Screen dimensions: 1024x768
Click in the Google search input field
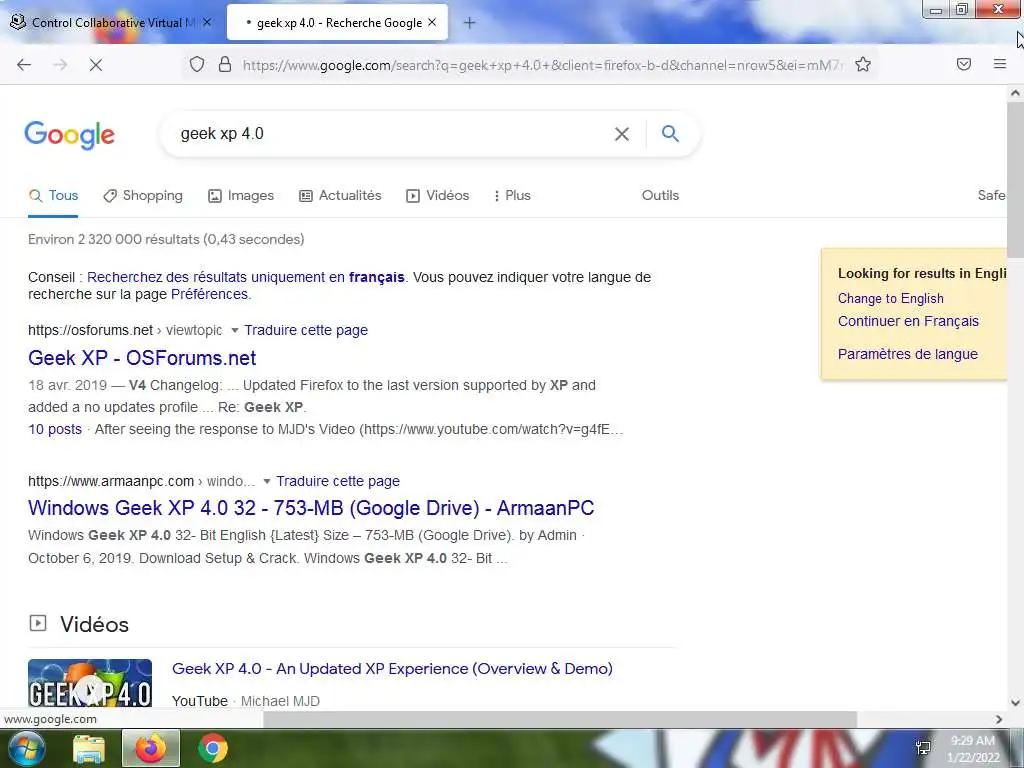click(x=392, y=134)
